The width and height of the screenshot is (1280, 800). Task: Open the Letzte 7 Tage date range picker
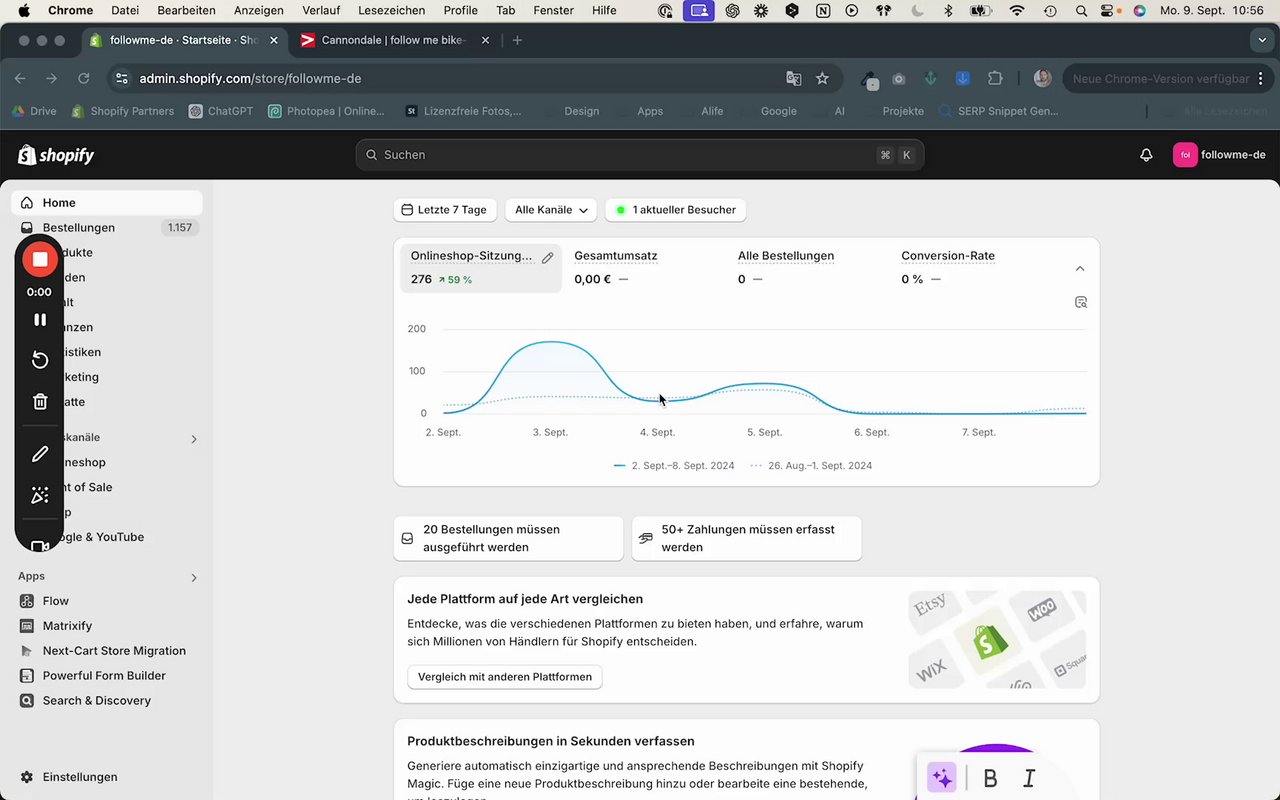tap(444, 210)
